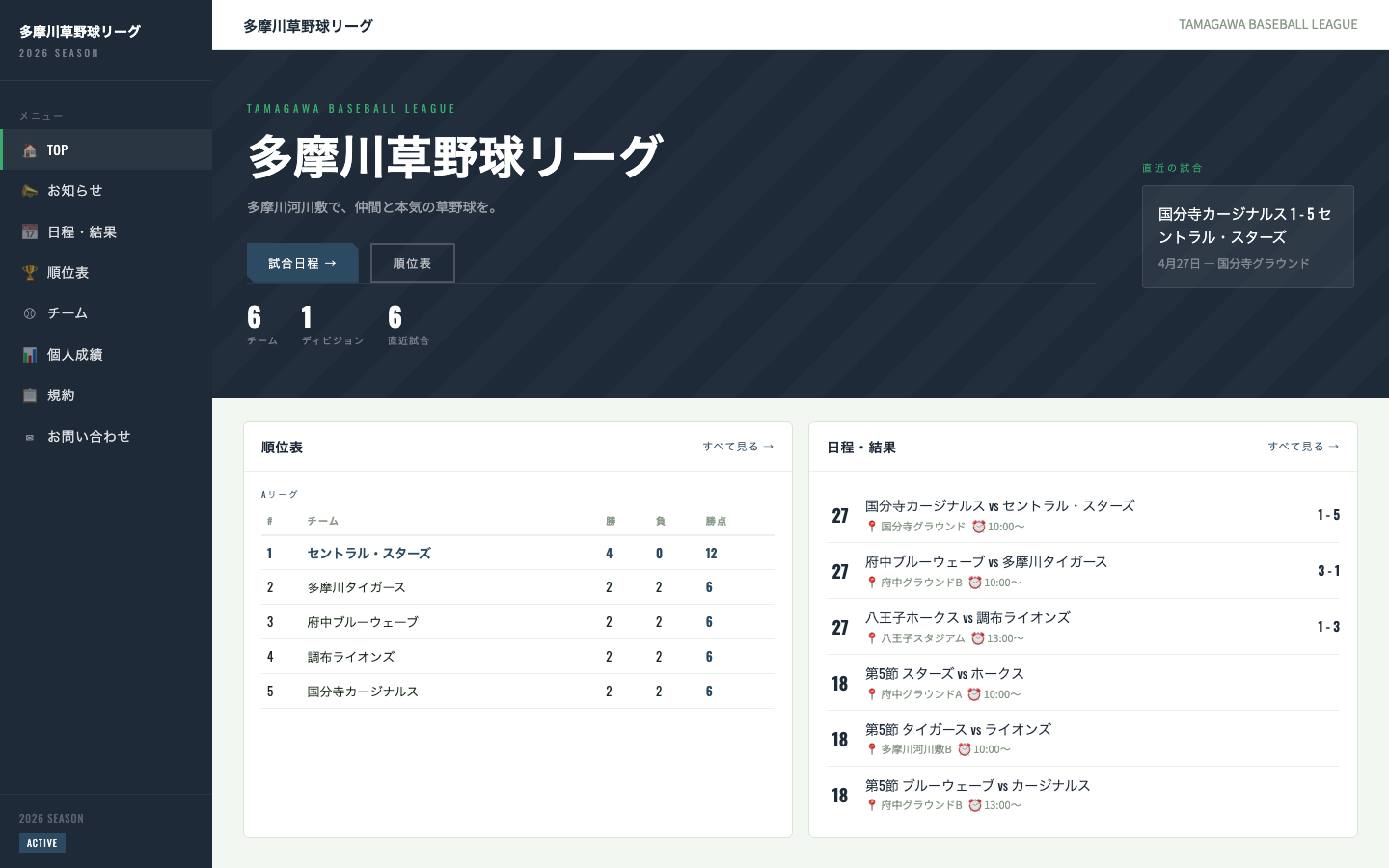The image size is (1389, 868).
Task: Click the 6 直近試合 hero stat
Action: (x=408, y=325)
